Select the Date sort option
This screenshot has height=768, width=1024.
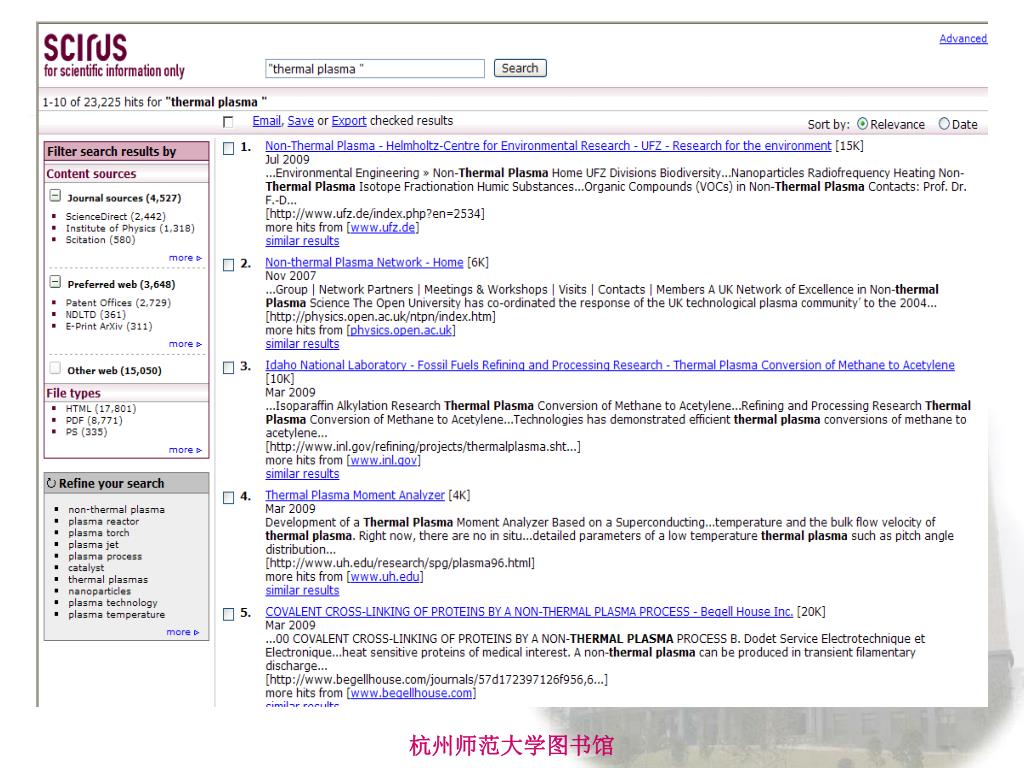pyautogui.click(x=944, y=123)
